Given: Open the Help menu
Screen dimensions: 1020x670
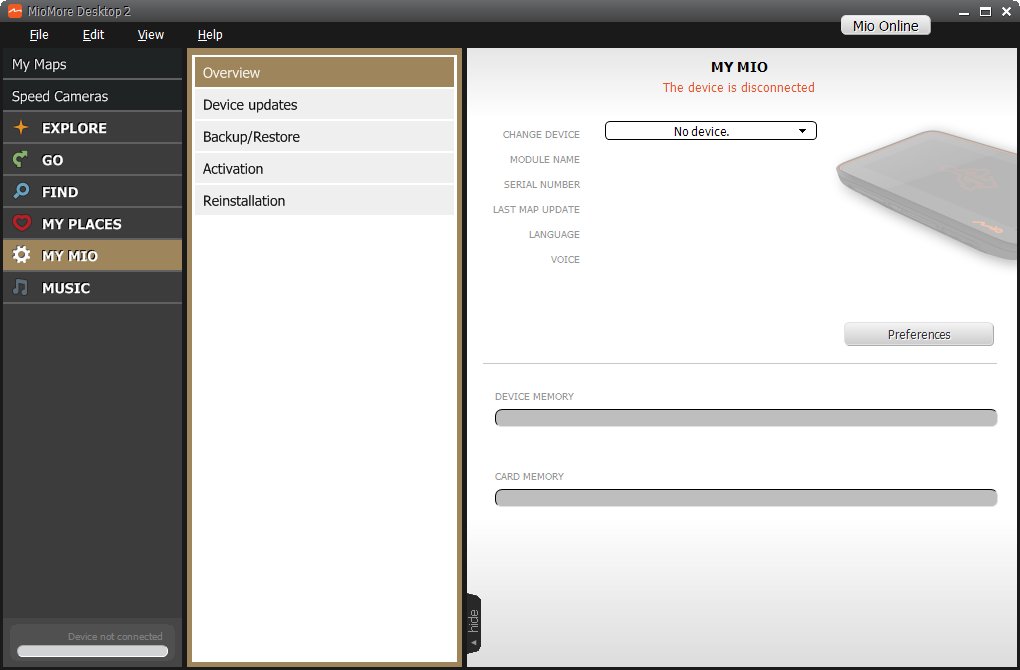Looking at the screenshot, I should pos(209,34).
